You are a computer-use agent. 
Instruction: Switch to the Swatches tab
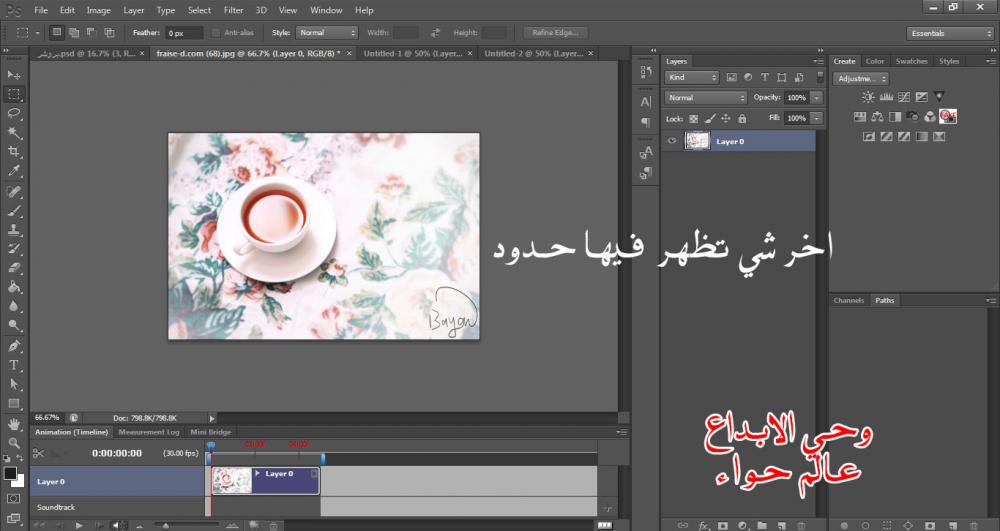[911, 61]
